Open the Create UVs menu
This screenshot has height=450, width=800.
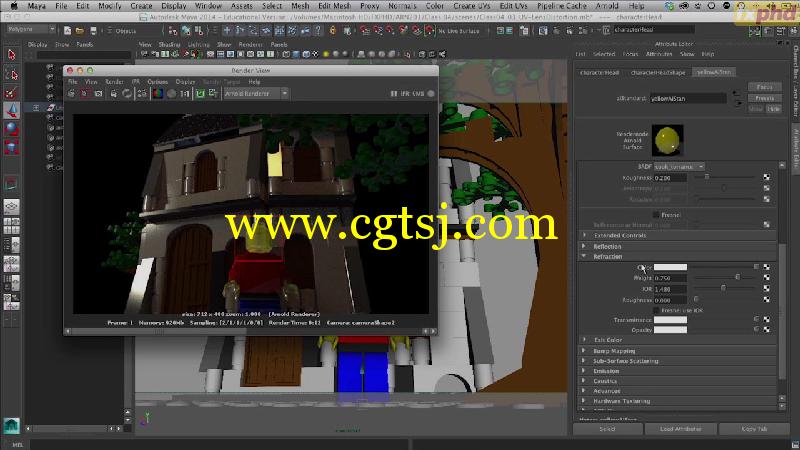tap(471, 6)
